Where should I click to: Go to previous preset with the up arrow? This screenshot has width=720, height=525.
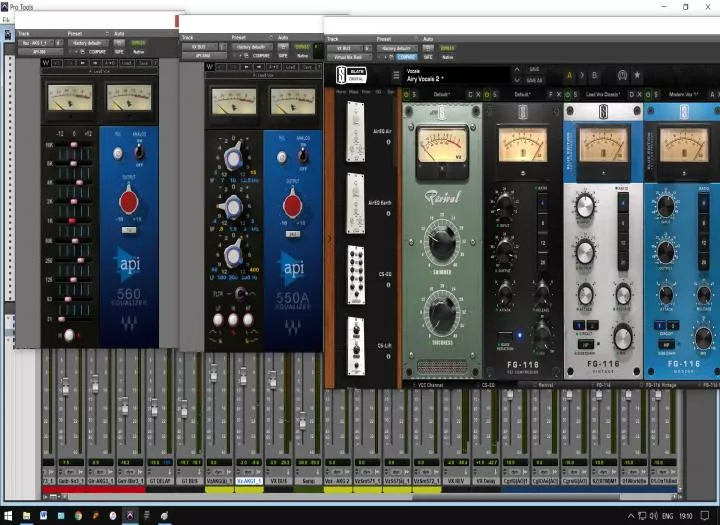click(517, 69)
